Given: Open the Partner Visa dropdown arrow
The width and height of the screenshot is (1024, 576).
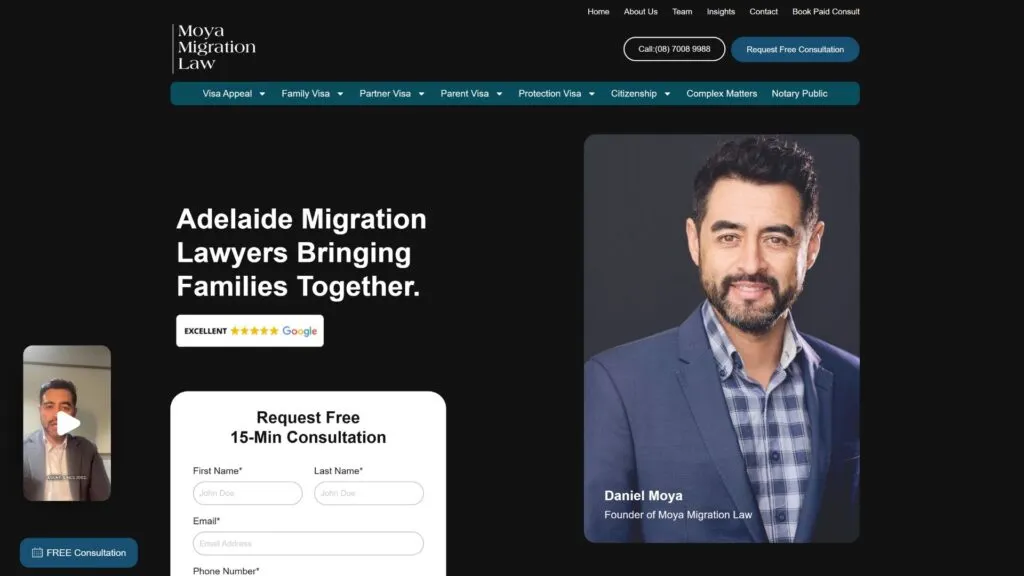Looking at the screenshot, I should coord(421,94).
